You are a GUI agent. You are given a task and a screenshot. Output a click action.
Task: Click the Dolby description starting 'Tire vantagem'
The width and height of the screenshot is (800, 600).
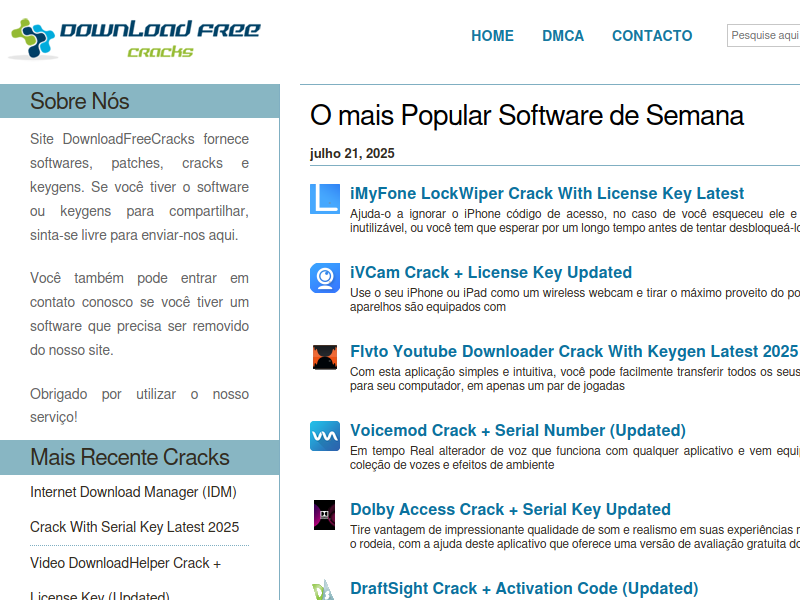(x=575, y=537)
